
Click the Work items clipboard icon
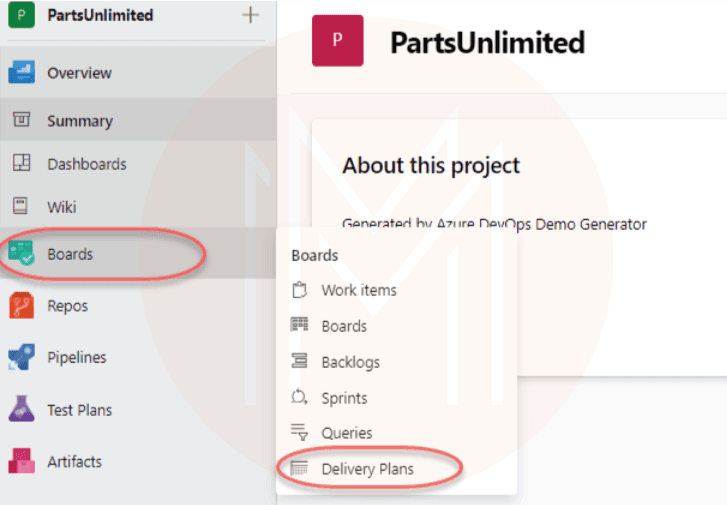(299, 290)
